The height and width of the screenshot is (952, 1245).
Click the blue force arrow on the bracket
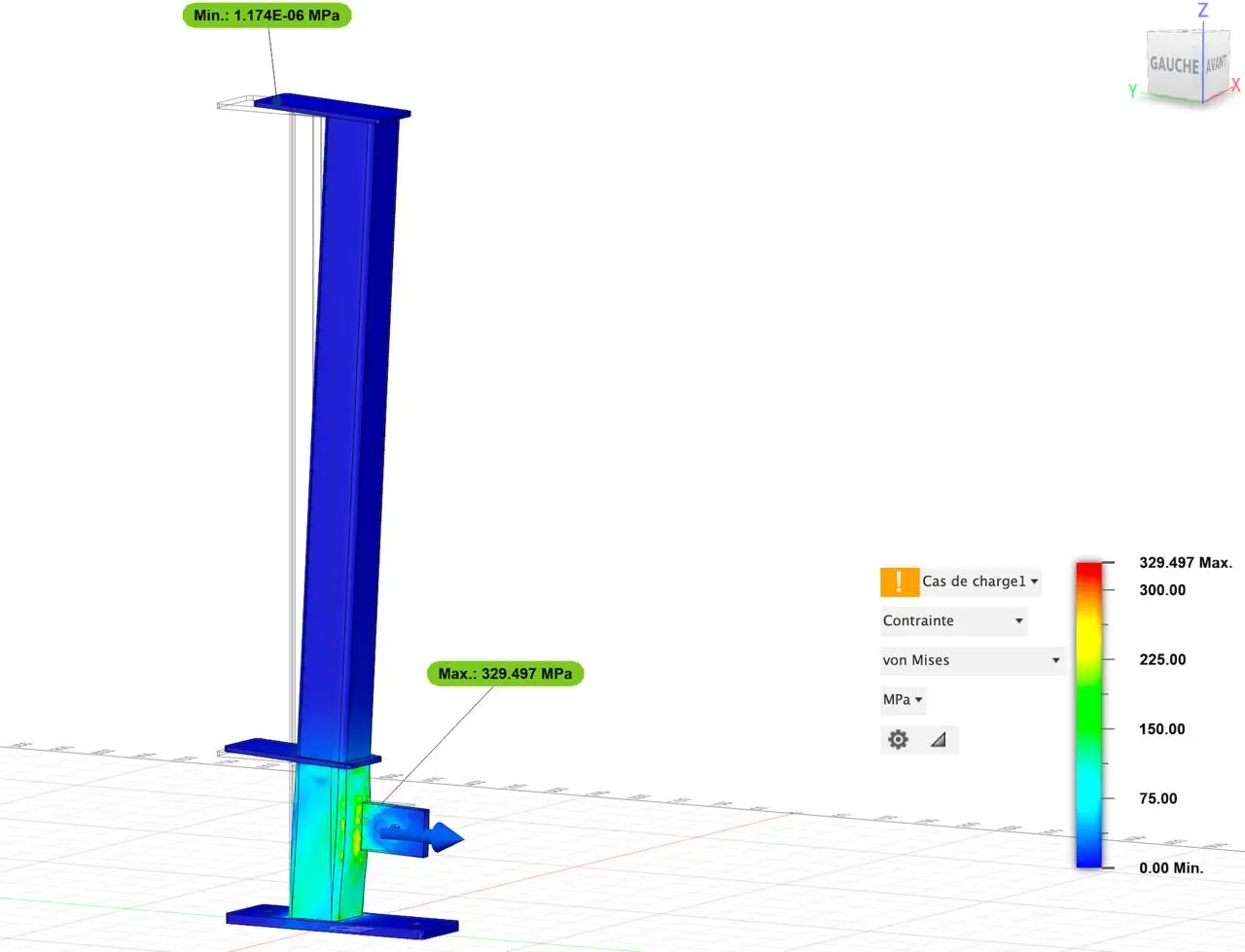click(x=443, y=836)
